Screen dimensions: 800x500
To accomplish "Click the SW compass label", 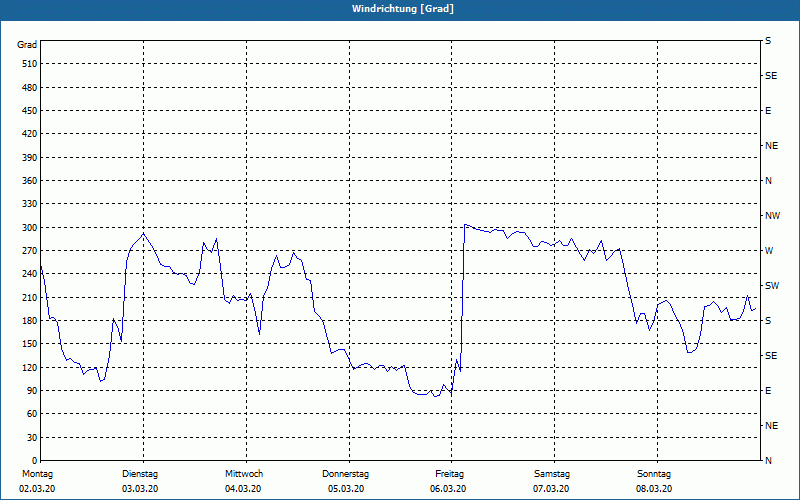I will pos(772,286).
